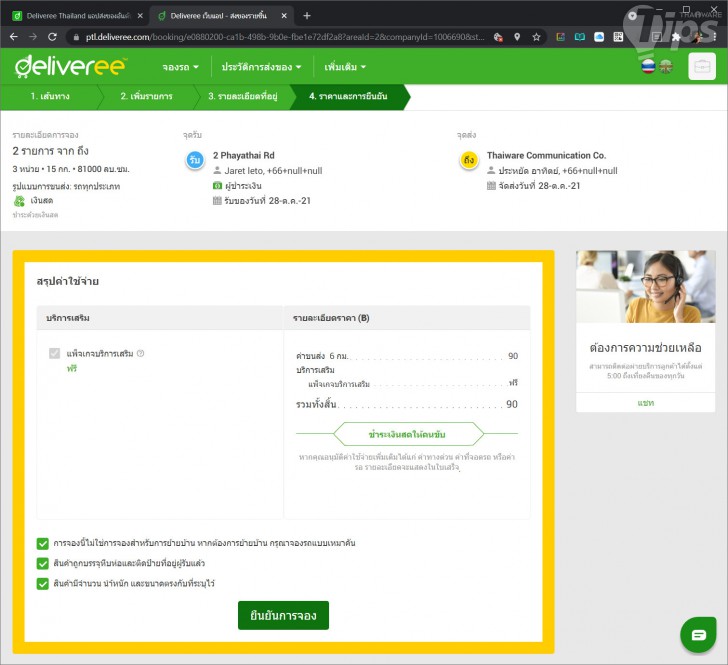The image size is (728, 665).
Task: Toggle the แพ็จเกจบริการเสริม checkbox
Action: [55, 354]
